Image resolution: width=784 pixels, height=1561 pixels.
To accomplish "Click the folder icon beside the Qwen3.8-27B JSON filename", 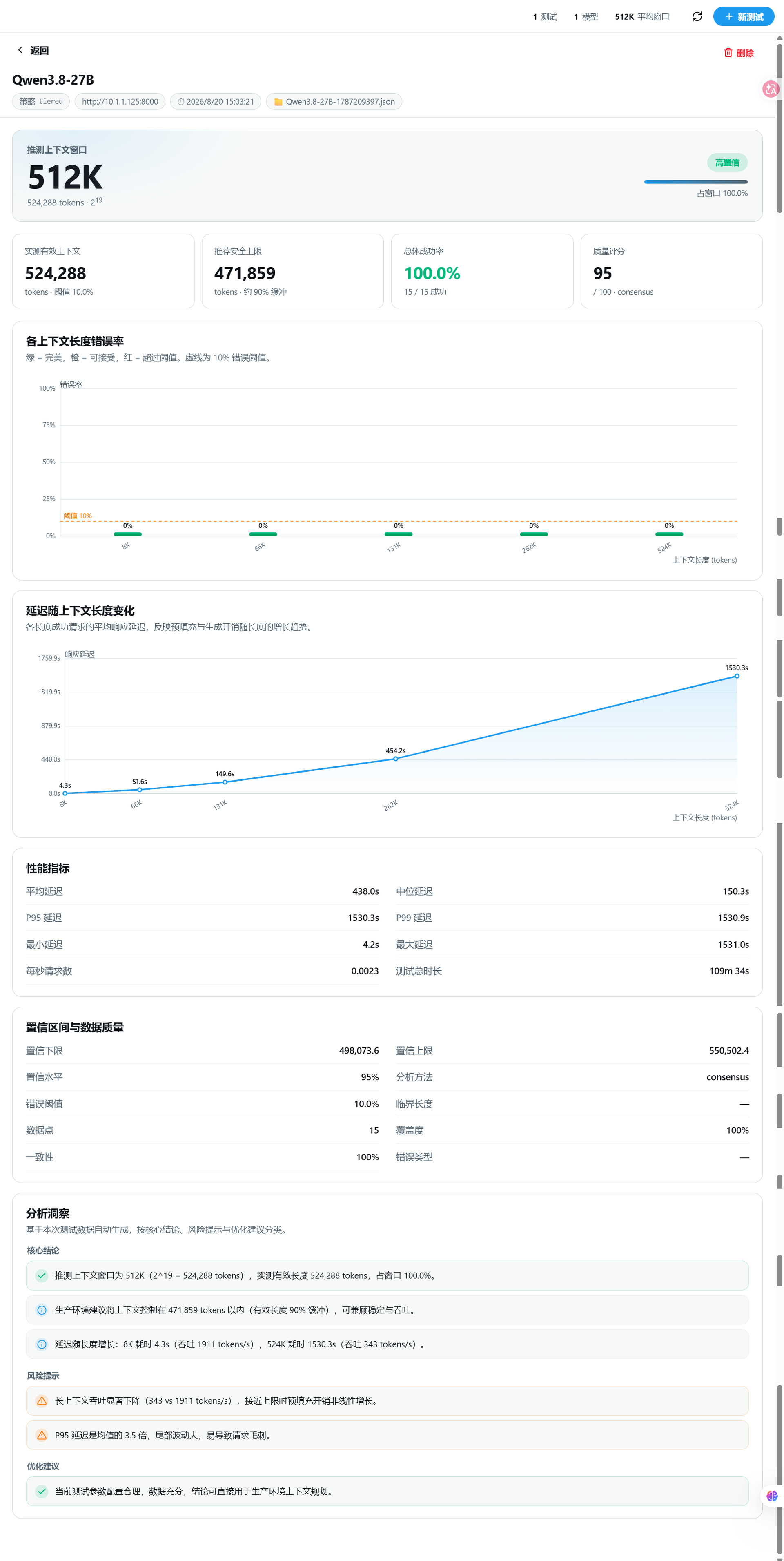I will click(x=278, y=102).
